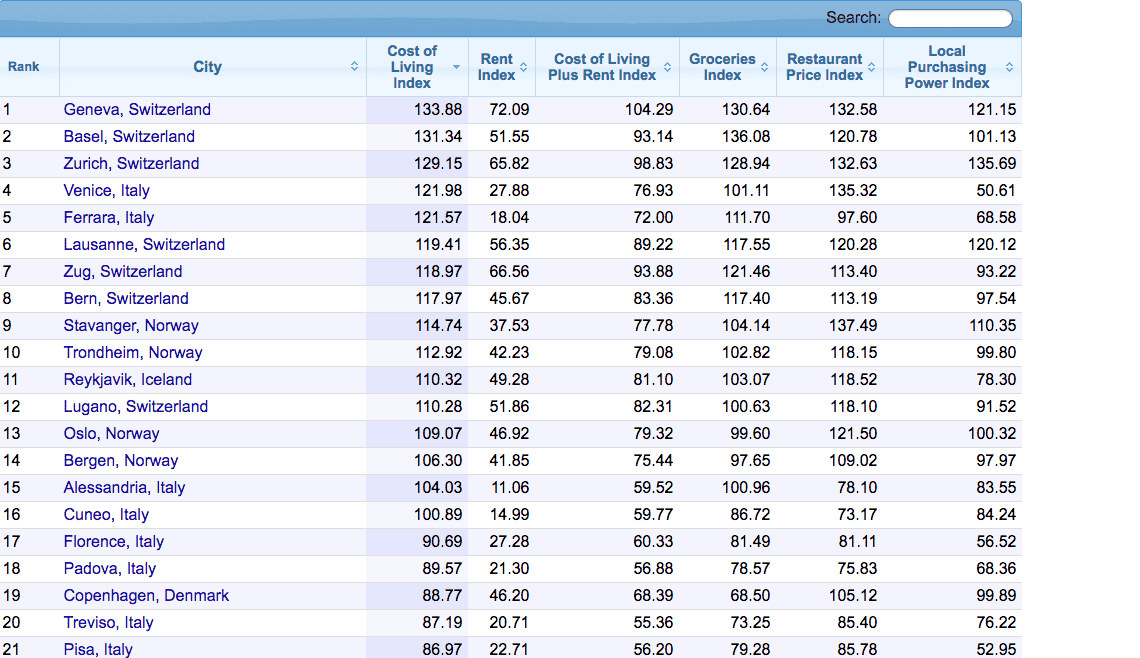Go to Stavanger, Norway page

(131, 326)
